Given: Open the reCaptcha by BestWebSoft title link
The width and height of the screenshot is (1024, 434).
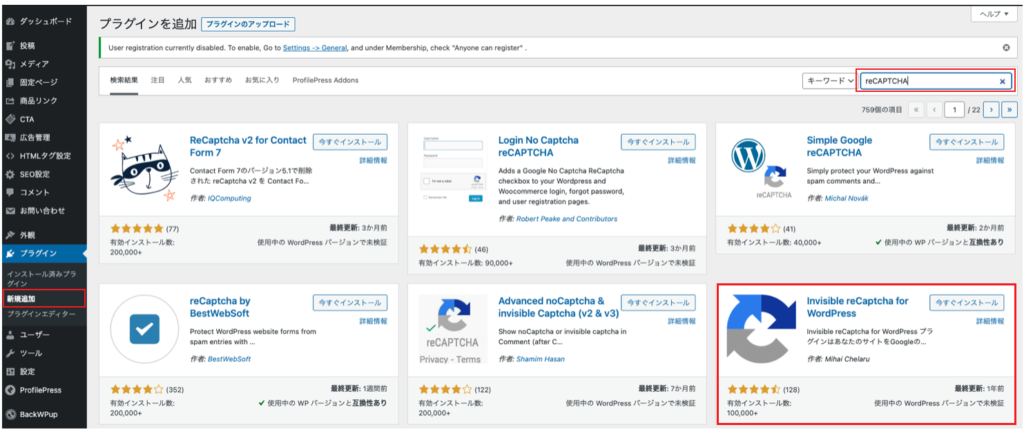Looking at the screenshot, I should point(219,307).
